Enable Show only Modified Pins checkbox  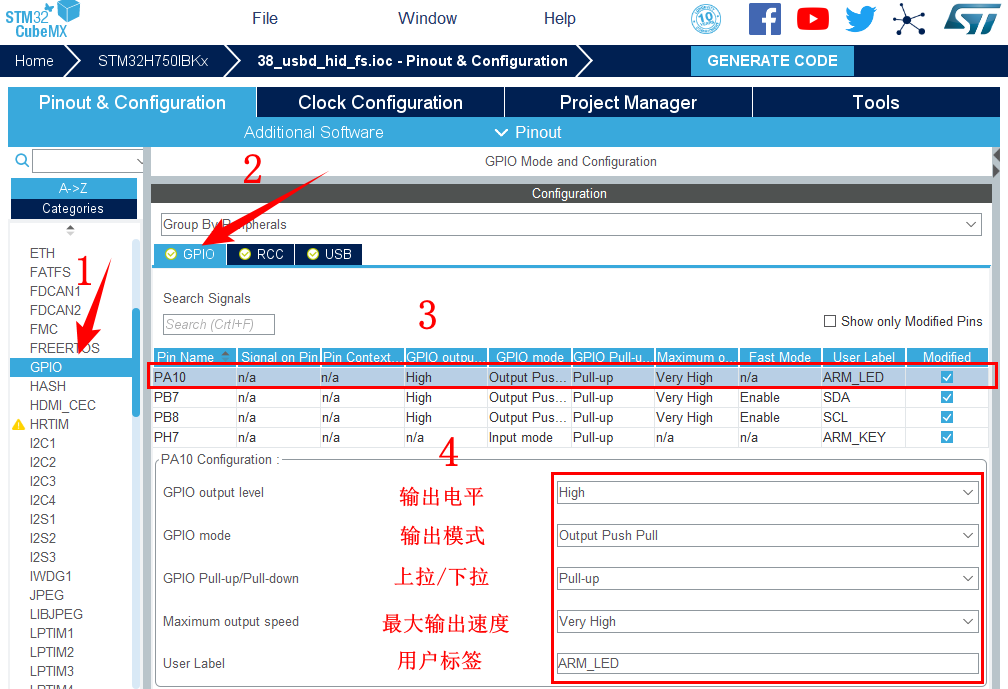830,321
